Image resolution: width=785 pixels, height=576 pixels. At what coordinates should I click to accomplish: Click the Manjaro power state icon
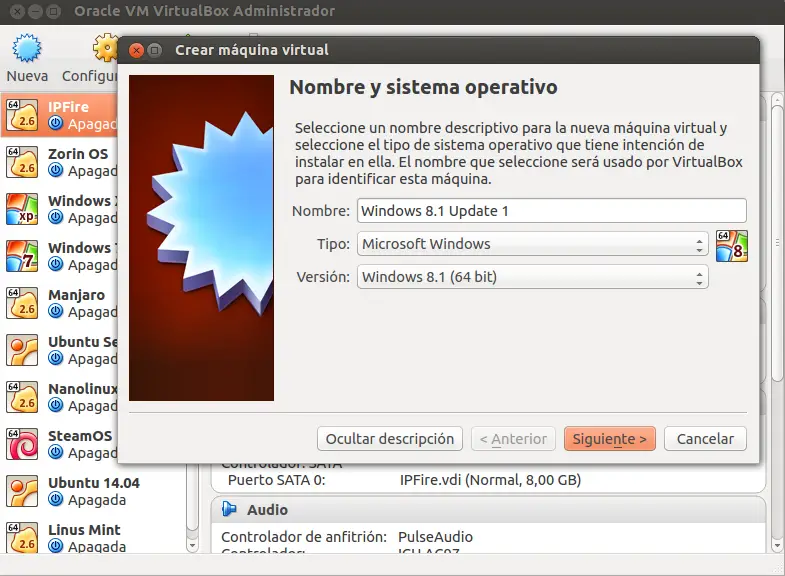click(x=56, y=311)
